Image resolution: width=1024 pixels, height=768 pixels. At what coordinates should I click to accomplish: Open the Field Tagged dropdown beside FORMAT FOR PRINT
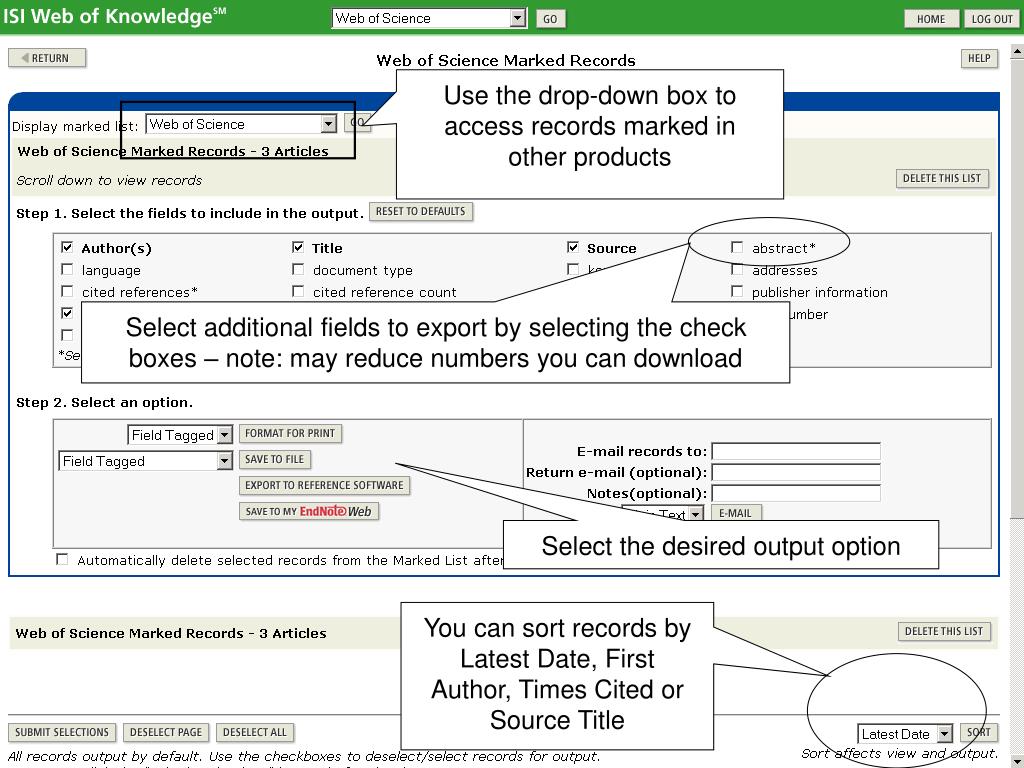[180, 435]
